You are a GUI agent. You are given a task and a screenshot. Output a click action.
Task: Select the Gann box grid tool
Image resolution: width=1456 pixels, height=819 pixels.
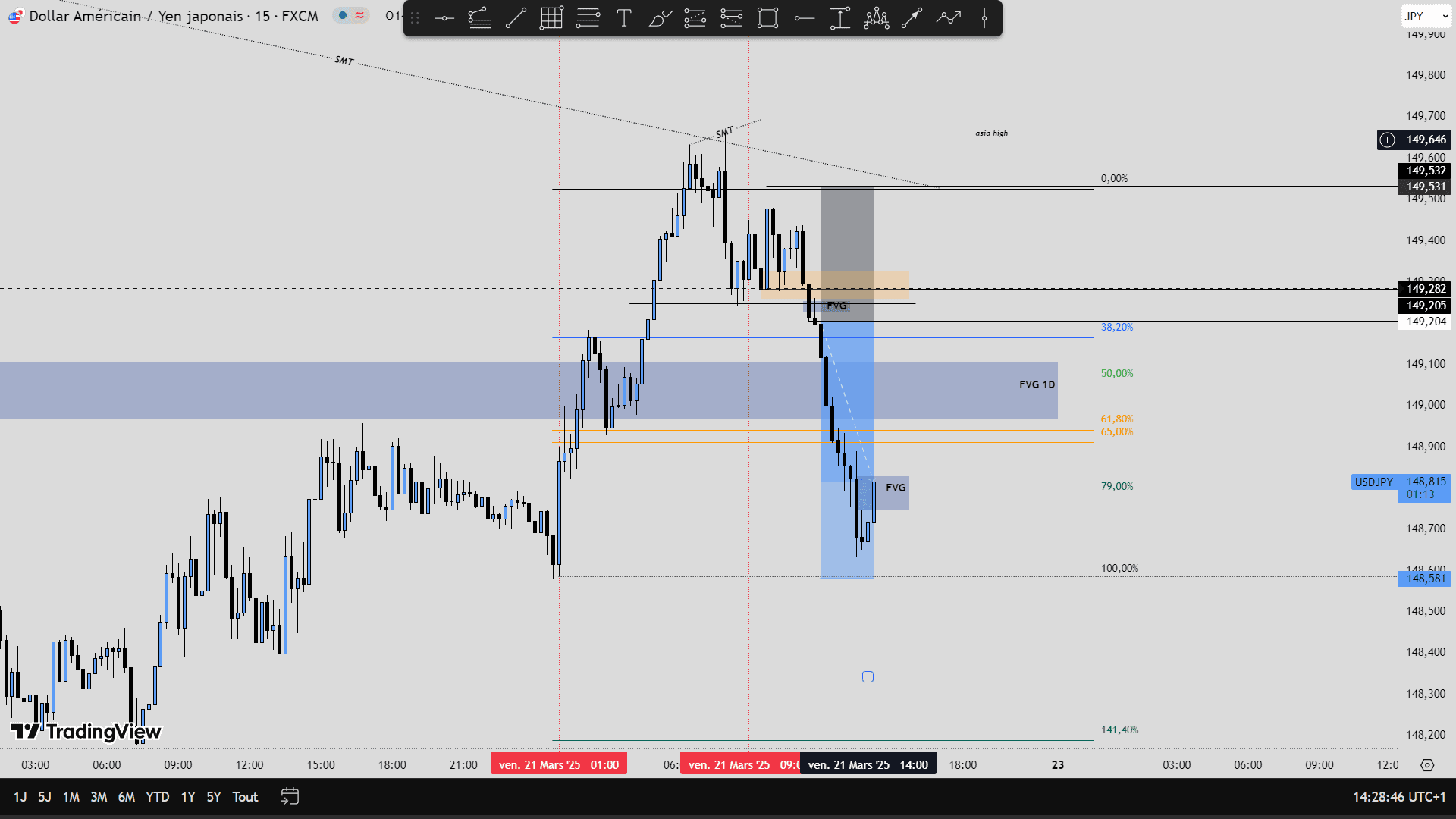551,18
